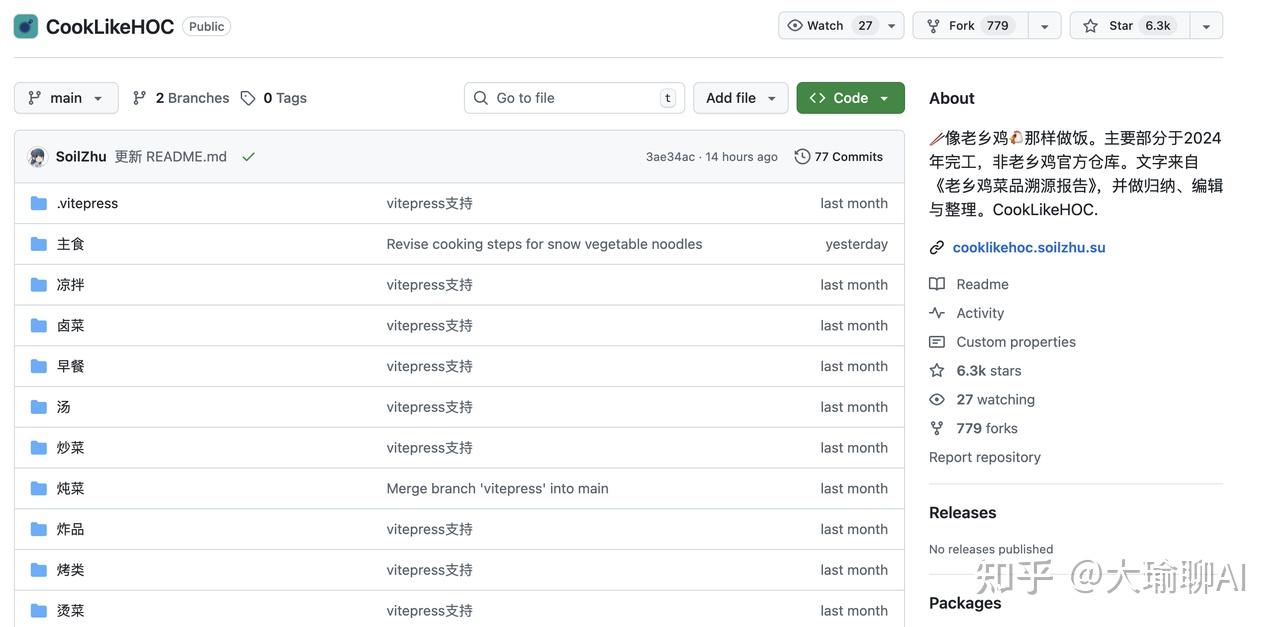
Task: Click the commit status green checkmark
Action: (248, 156)
